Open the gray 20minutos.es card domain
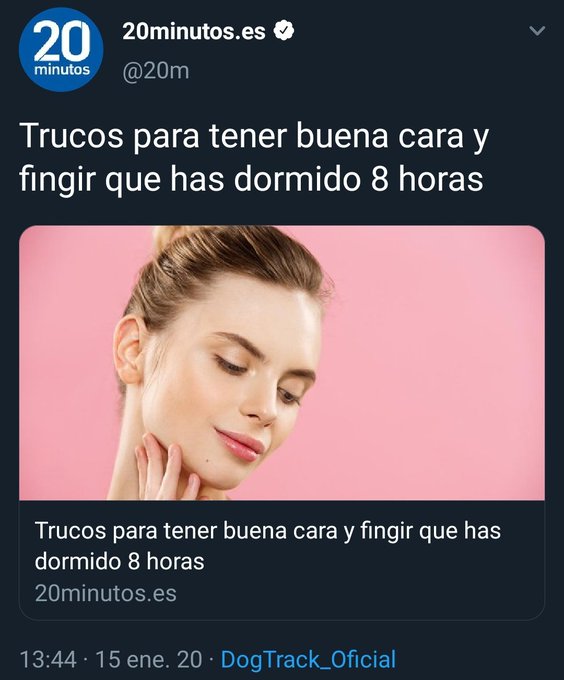The image size is (564, 680). (106, 593)
